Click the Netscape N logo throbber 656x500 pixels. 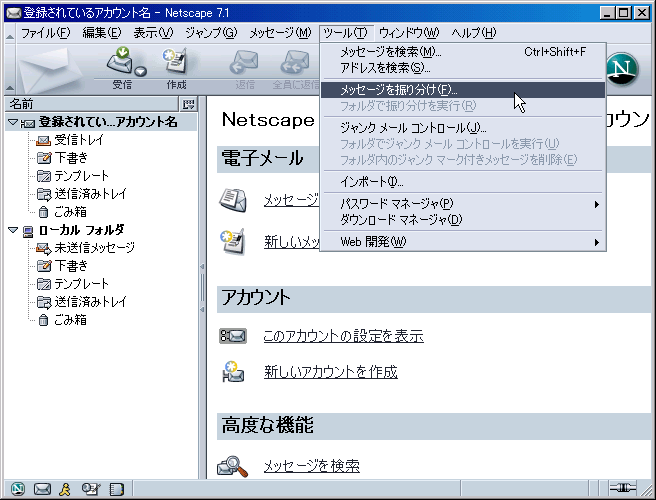click(x=622, y=69)
